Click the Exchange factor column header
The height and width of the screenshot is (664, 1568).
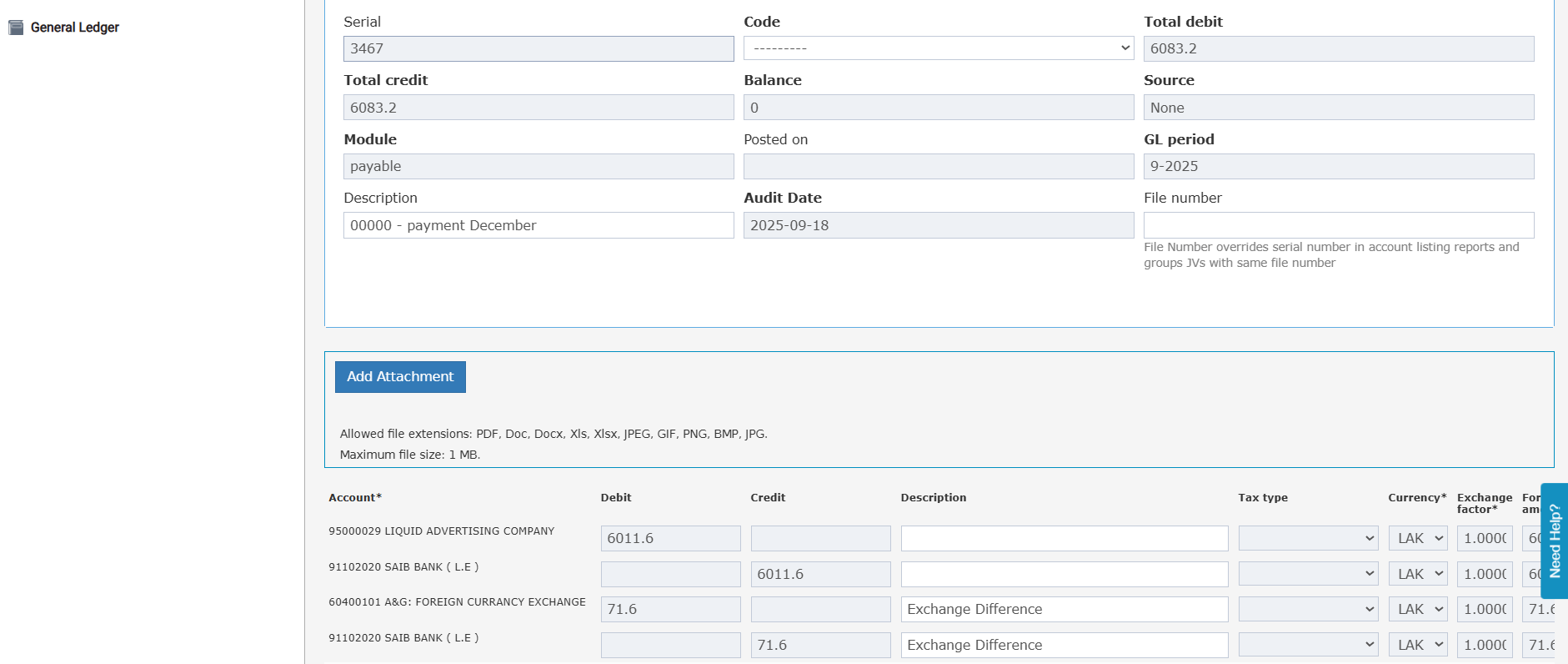pos(1485,503)
